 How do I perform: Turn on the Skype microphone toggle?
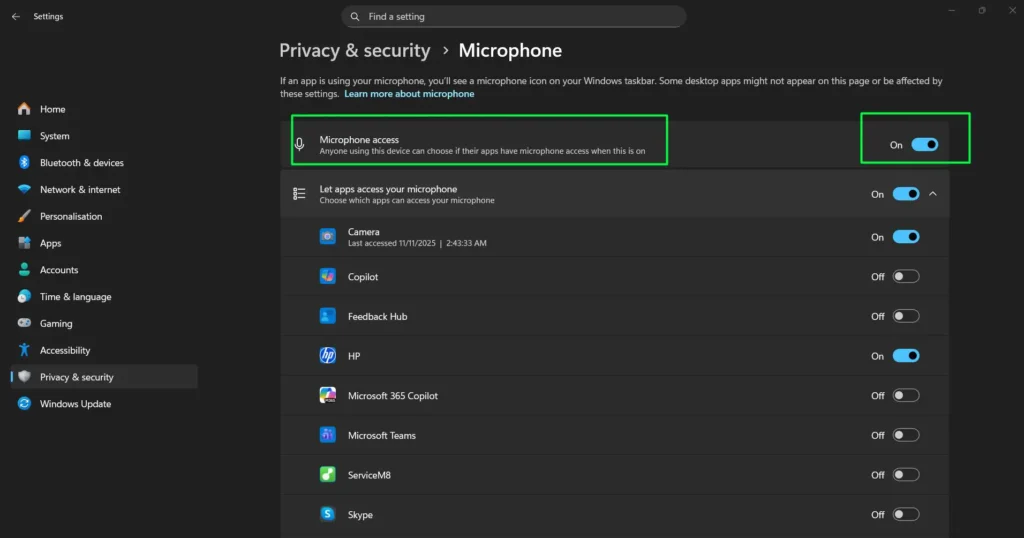tap(906, 514)
